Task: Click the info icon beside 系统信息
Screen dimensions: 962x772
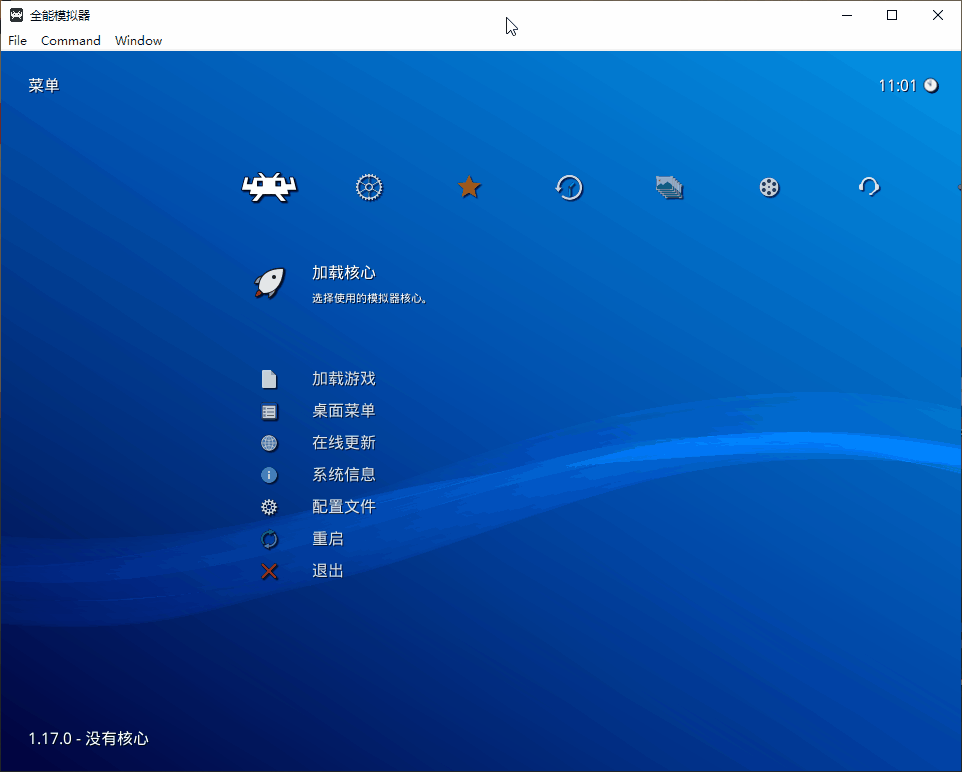Action: (x=269, y=475)
